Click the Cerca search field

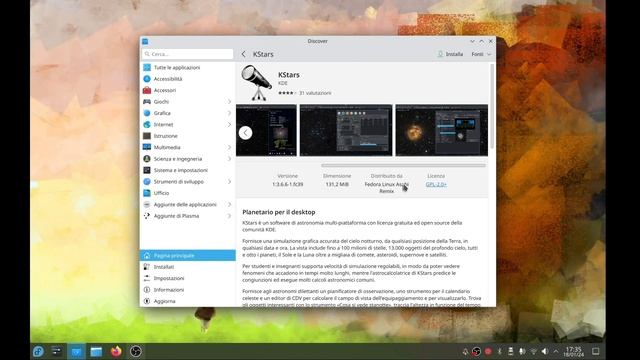(x=188, y=54)
